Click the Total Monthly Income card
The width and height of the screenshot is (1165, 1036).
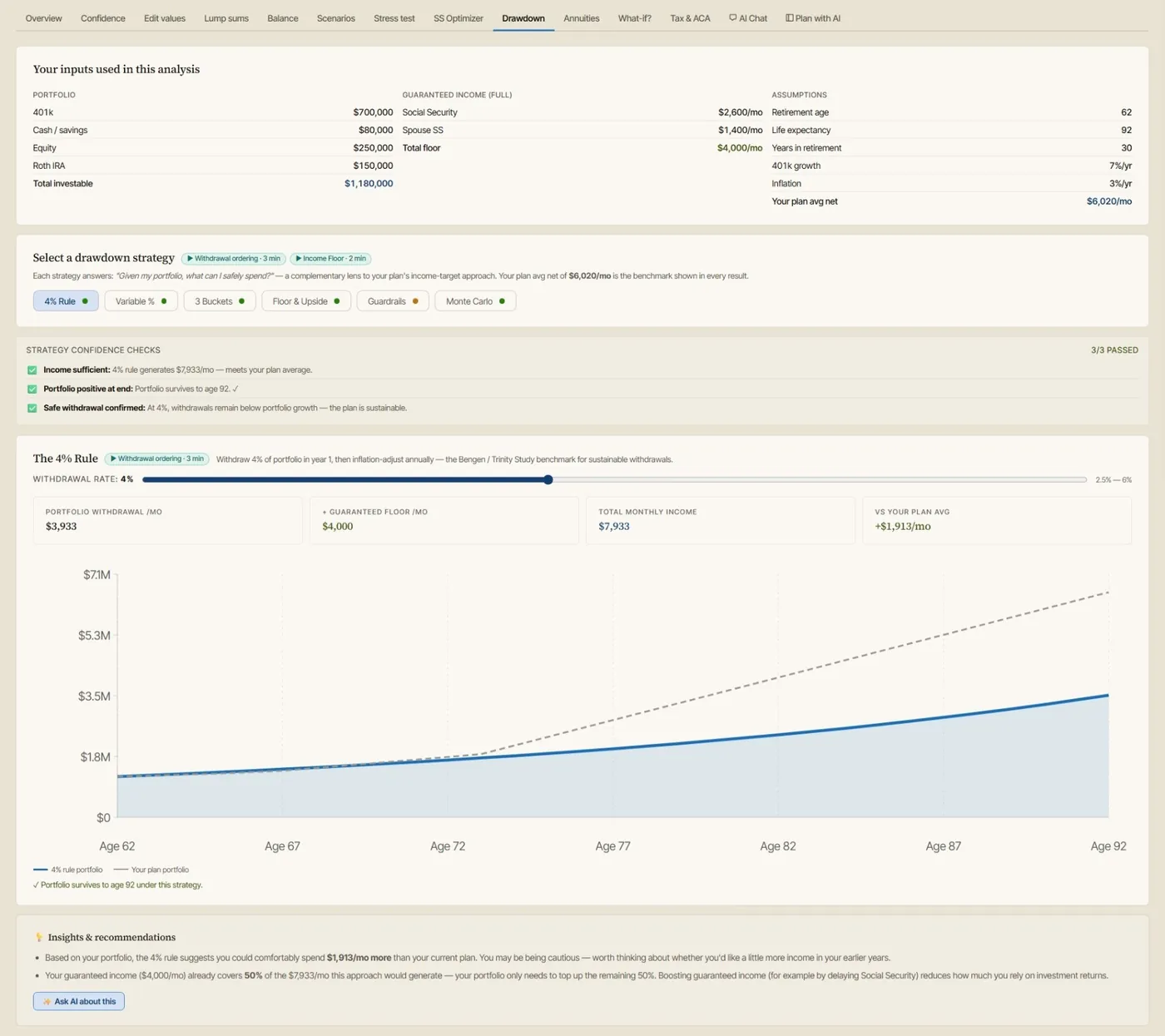721,520
